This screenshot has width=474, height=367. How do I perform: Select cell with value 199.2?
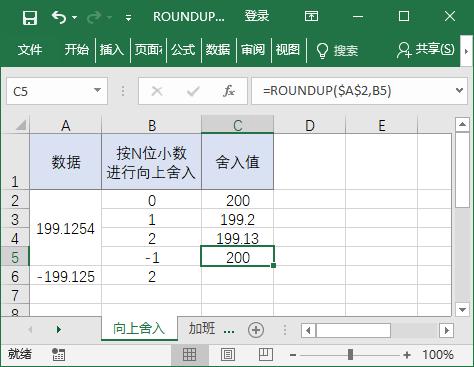238,219
